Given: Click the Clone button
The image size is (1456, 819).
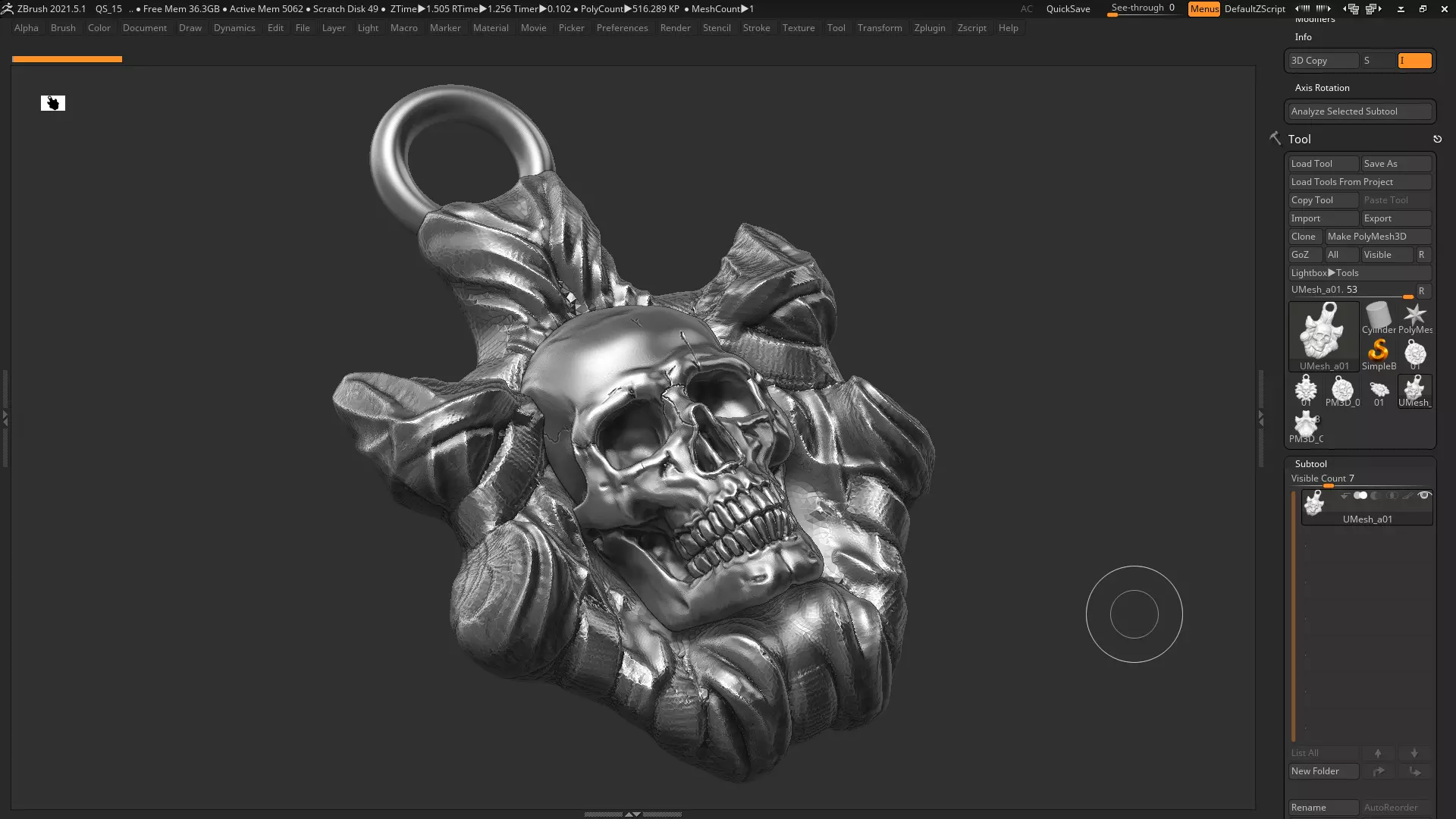Looking at the screenshot, I should pyautogui.click(x=1305, y=237).
